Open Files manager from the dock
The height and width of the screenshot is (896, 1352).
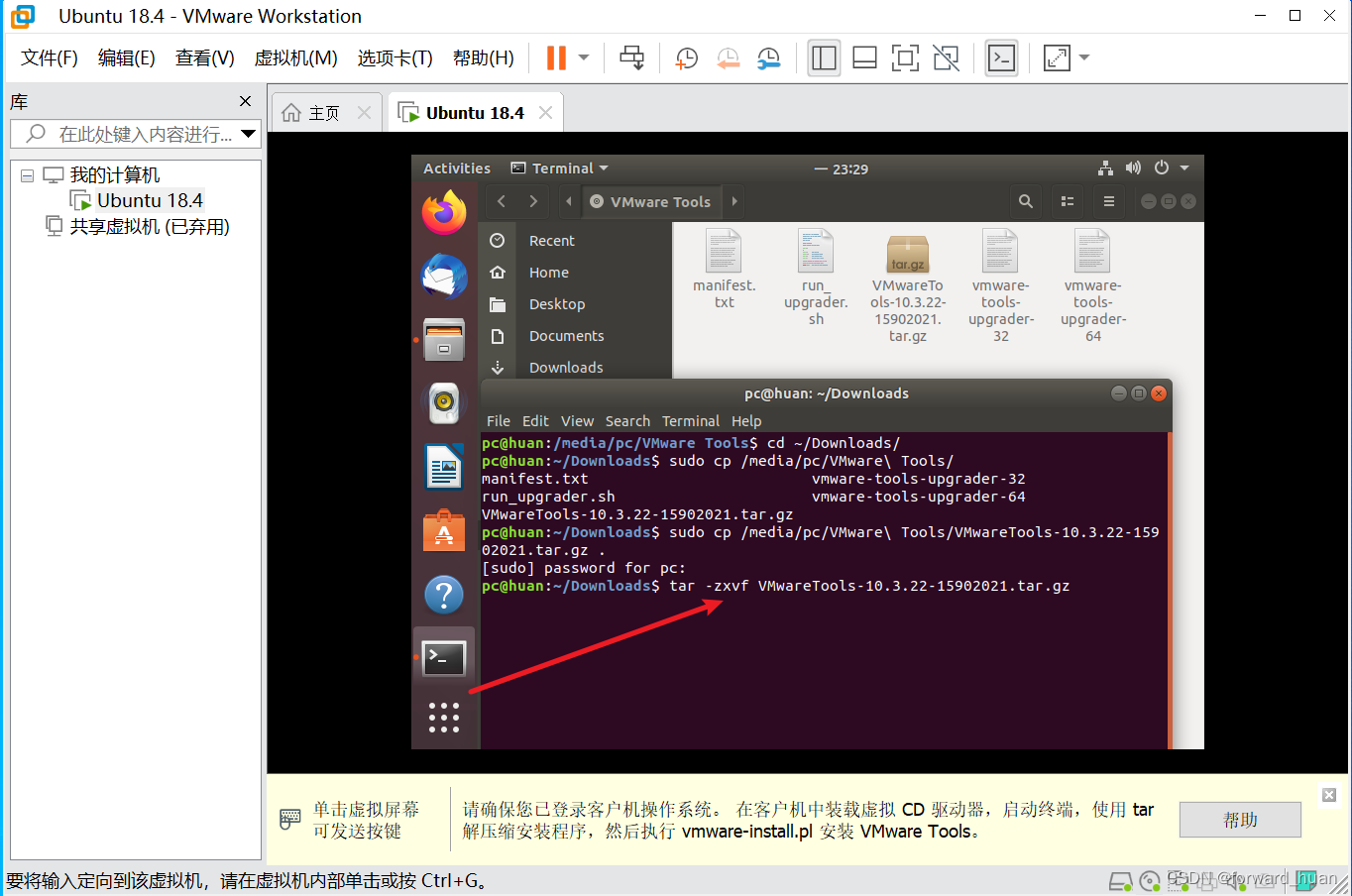444,340
